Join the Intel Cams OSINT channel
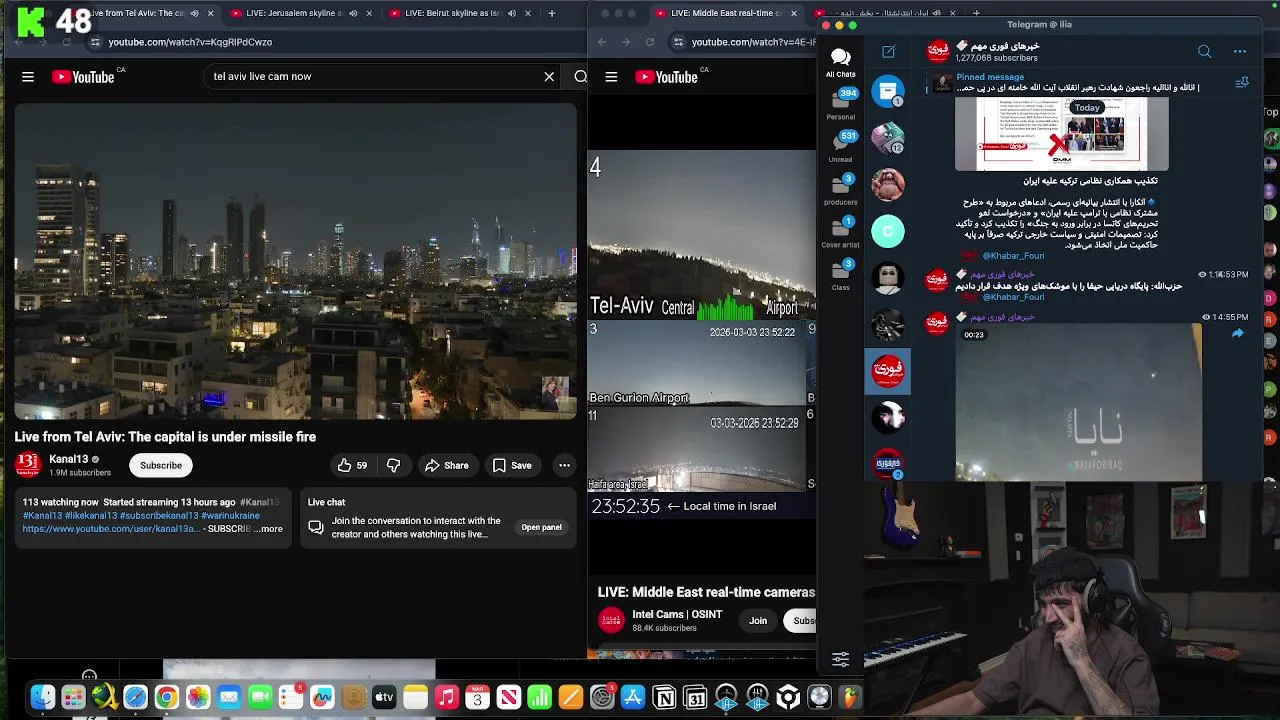 tap(758, 621)
